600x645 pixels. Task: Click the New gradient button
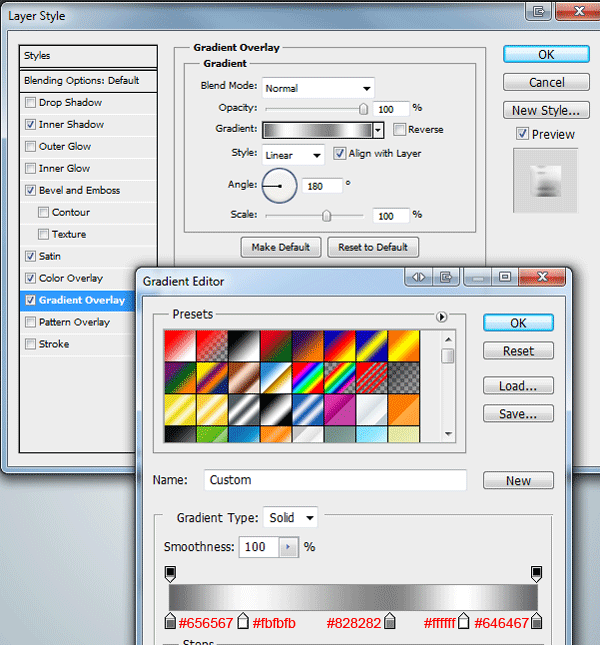pos(518,480)
